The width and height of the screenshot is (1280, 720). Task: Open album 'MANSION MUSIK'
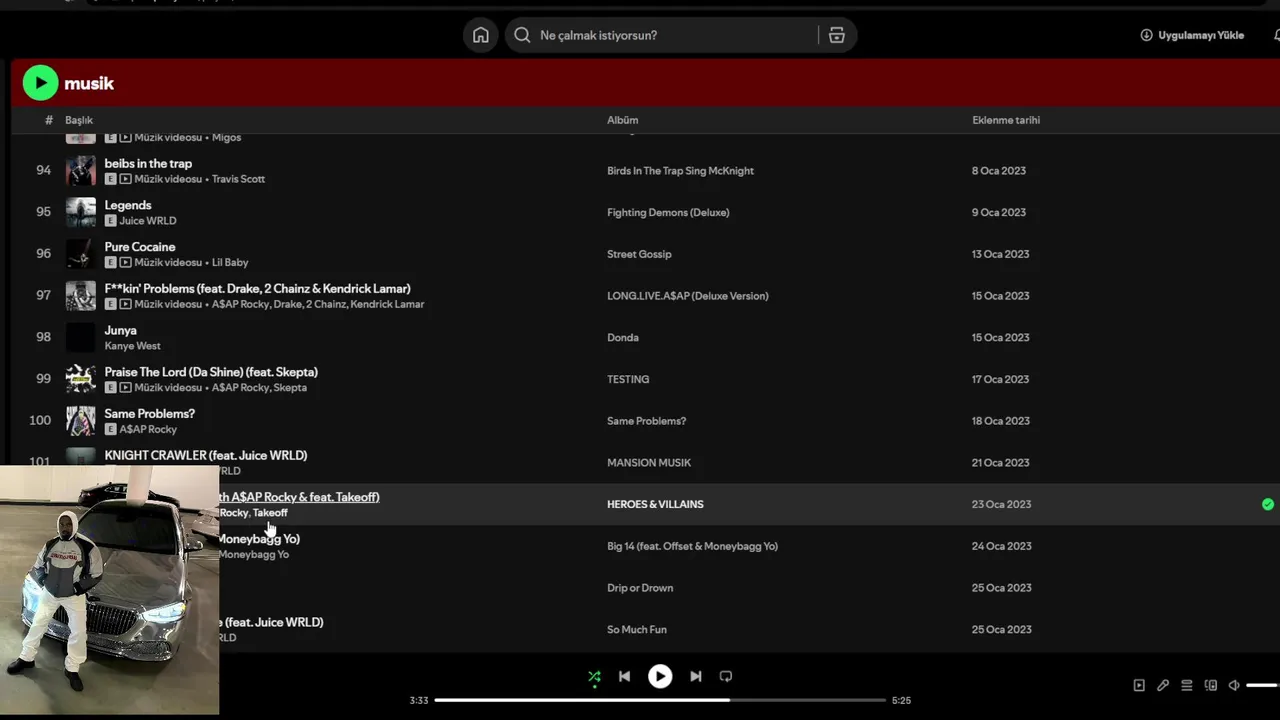point(649,463)
